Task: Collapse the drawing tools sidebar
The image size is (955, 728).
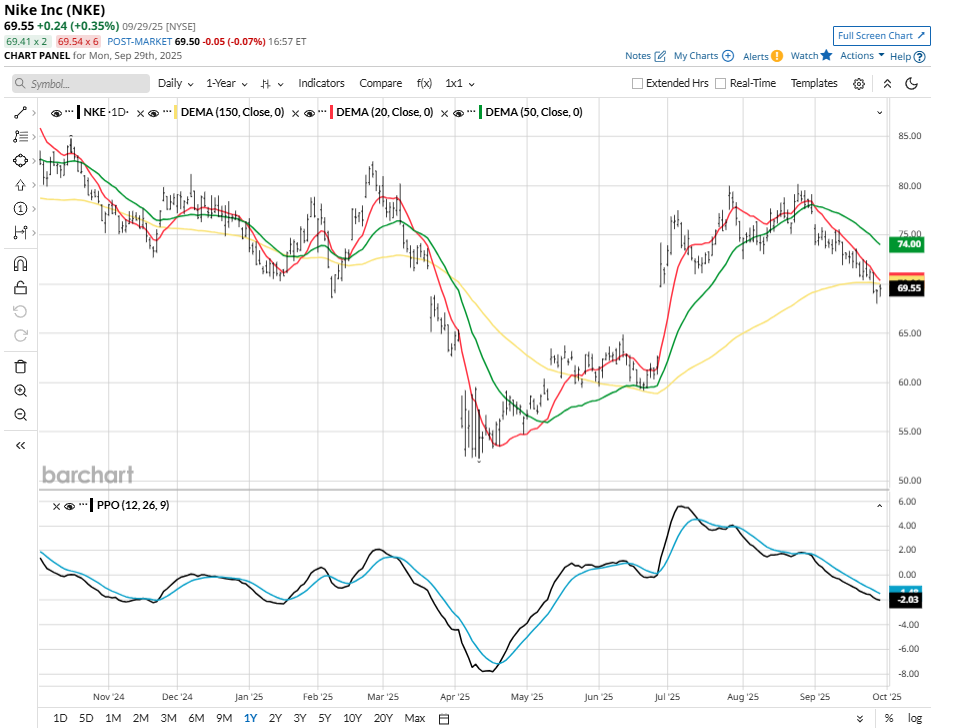Action: point(20,445)
